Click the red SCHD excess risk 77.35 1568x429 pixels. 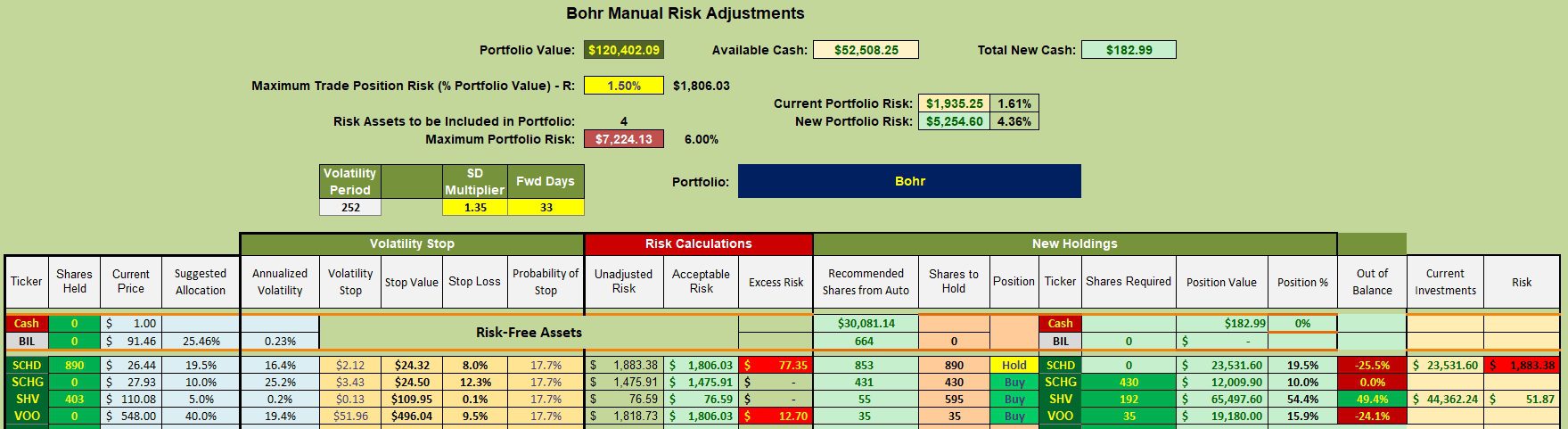pyautogui.click(x=776, y=365)
